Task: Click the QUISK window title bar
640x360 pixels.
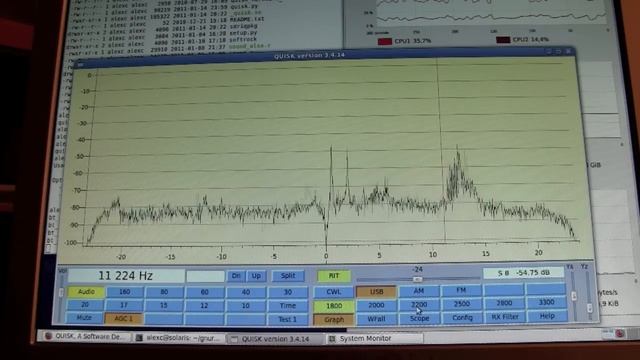Action: point(324,55)
